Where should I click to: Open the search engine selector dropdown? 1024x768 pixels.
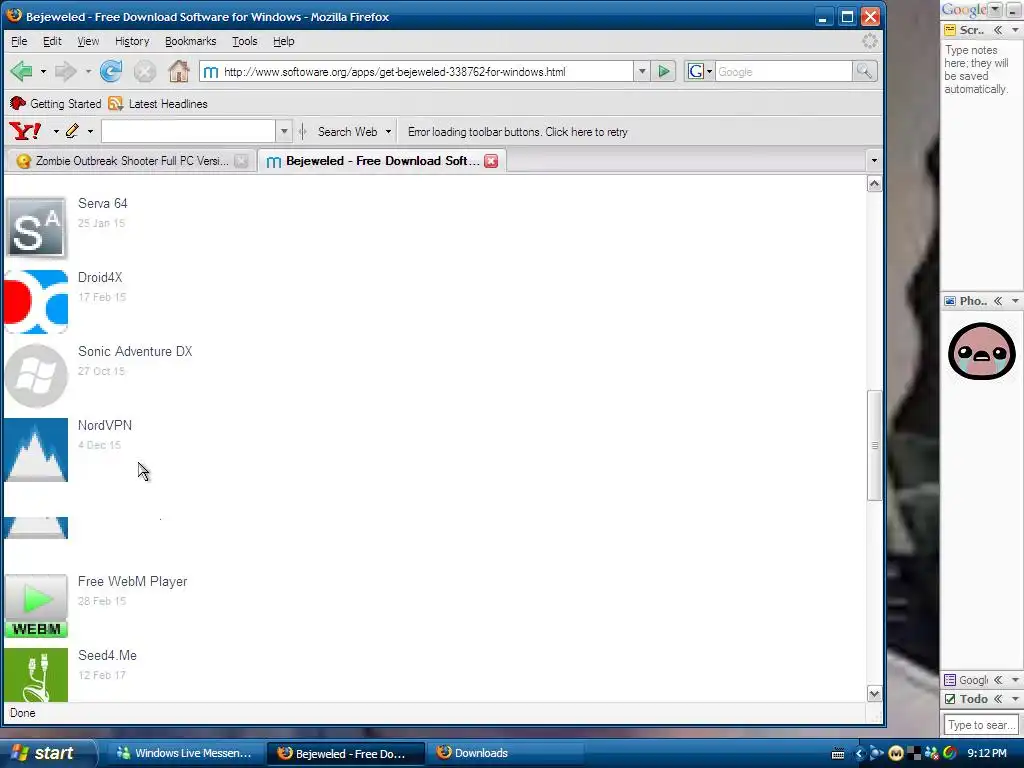click(x=709, y=71)
